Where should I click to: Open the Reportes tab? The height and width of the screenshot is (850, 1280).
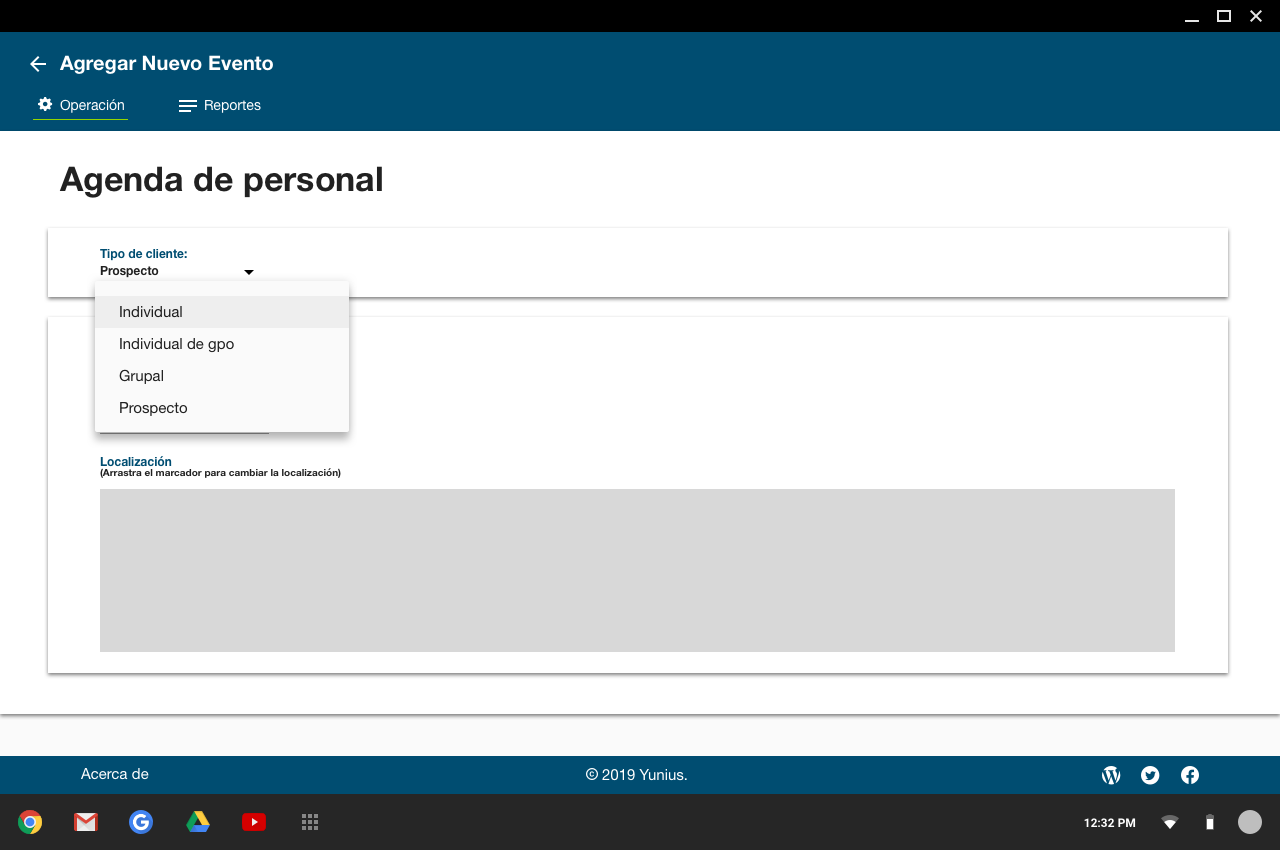(220, 105)
